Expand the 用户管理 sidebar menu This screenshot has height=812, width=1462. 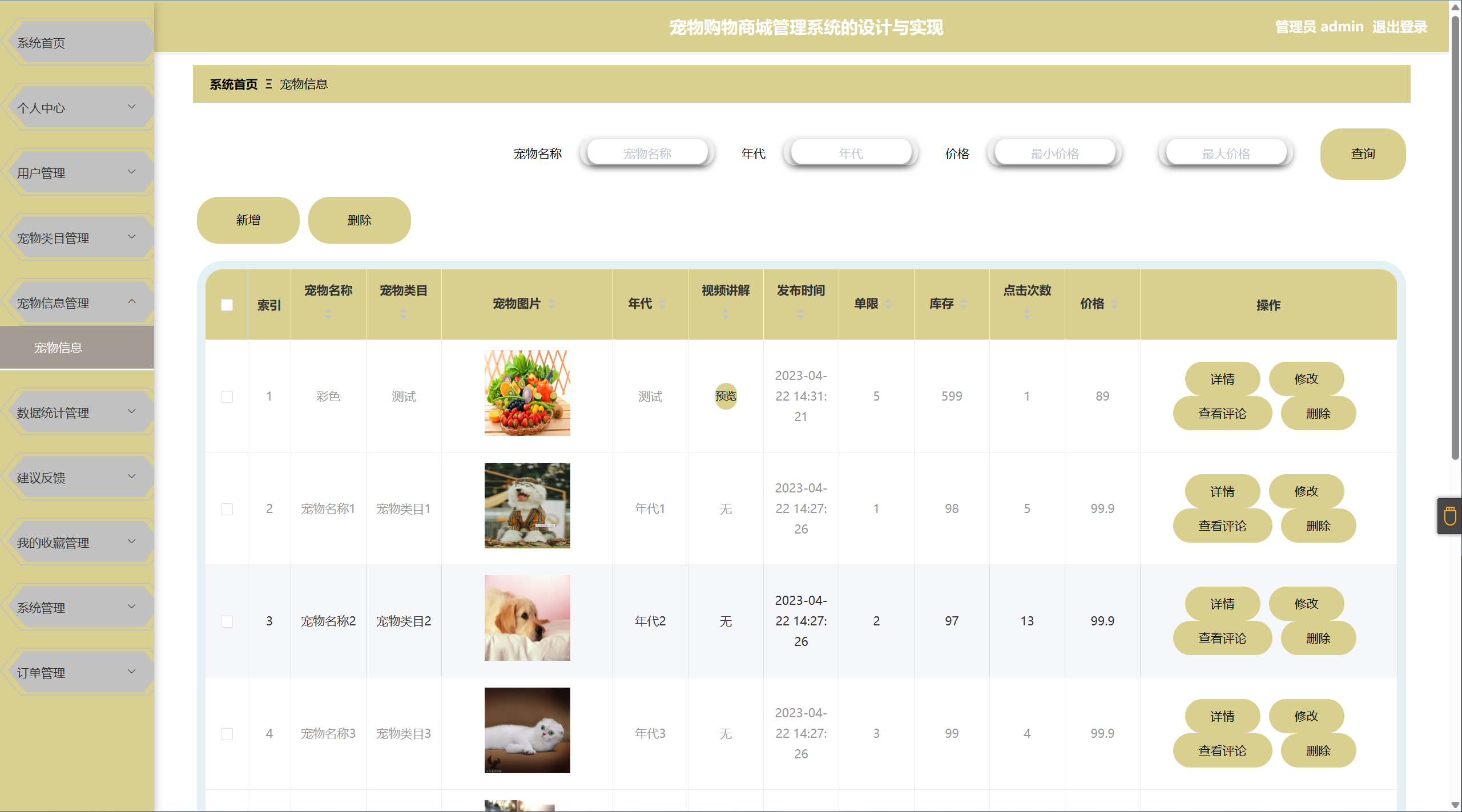tap(78, 172)
